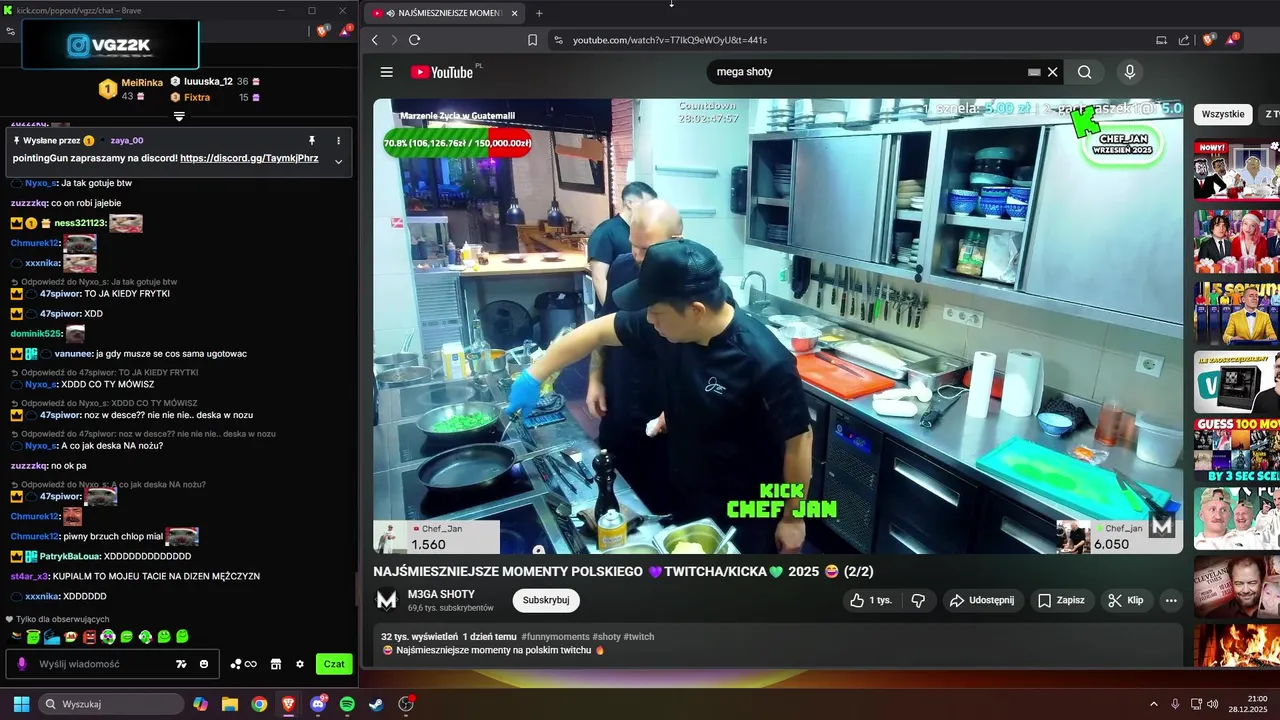The width and height of the screenshot is (1280, 720).
Task: Open the #twitch hashtag link
Action: click(x=638, y=637)
